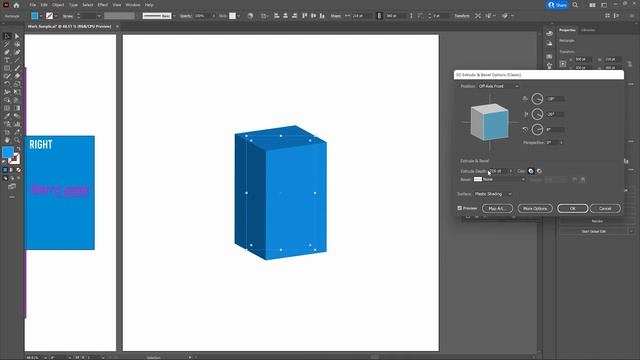The width and height of the screenshot is (640, 360).
Task: Click the Z-axis rotation dial
Action: pyautogui.click(x=537, y=130)
